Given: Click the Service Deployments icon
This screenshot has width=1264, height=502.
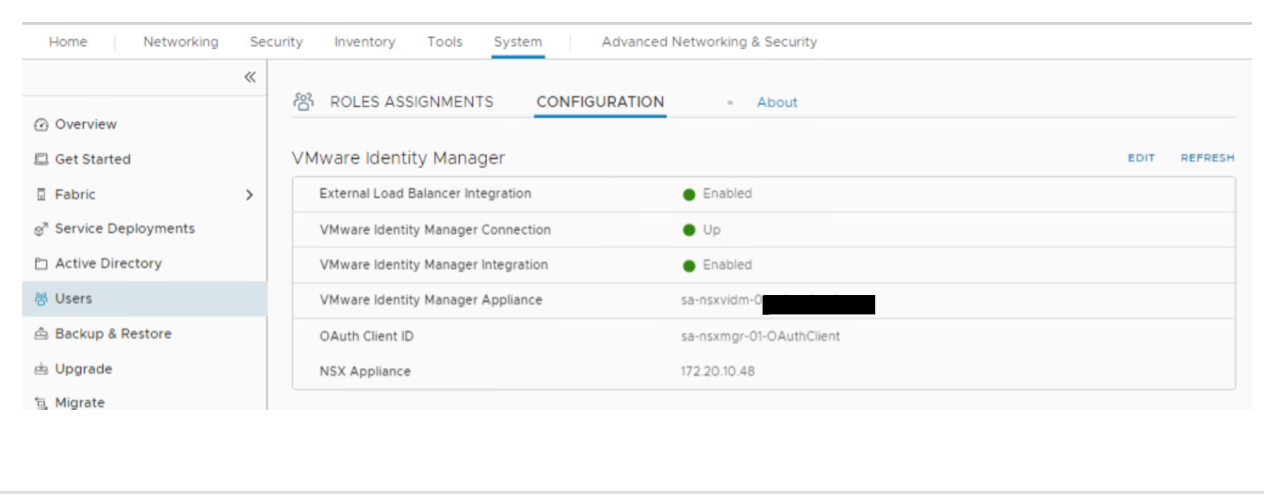Looking at the screenshot, I should (41, 229).
